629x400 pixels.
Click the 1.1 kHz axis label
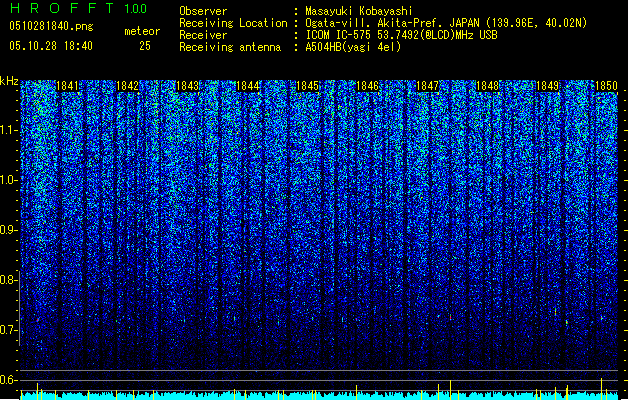(8, 130)
